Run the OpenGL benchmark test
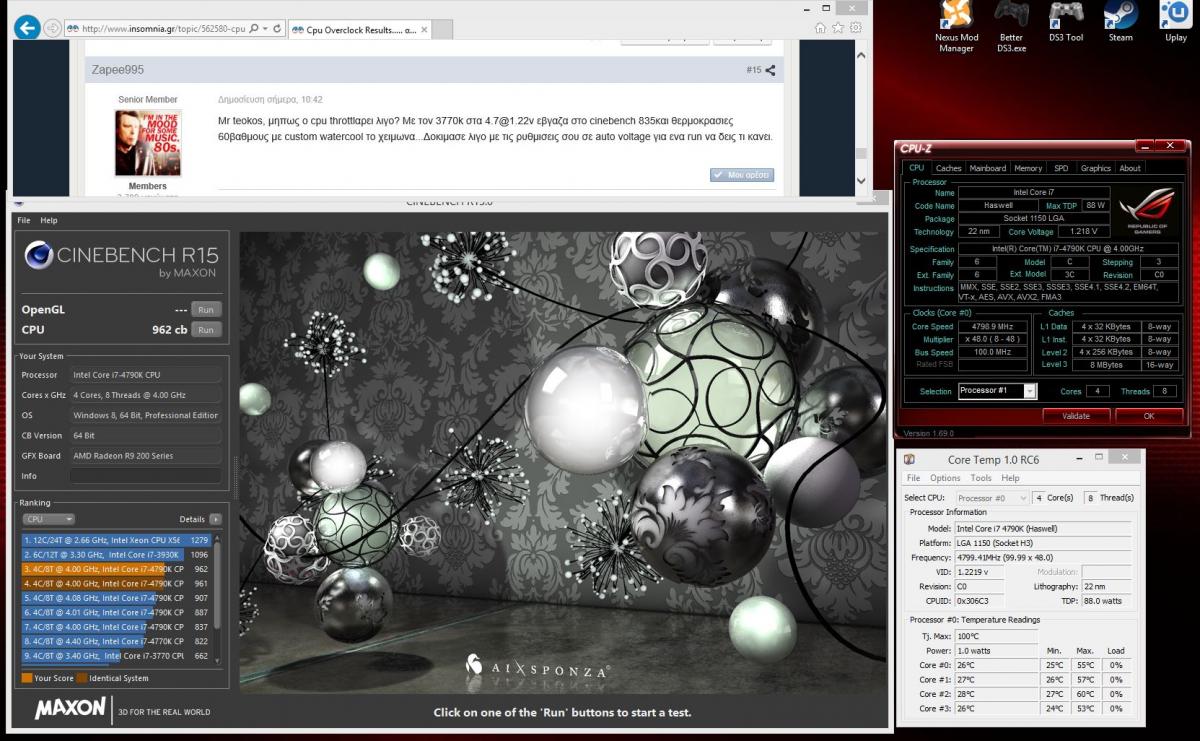 (x=206, y=310)
